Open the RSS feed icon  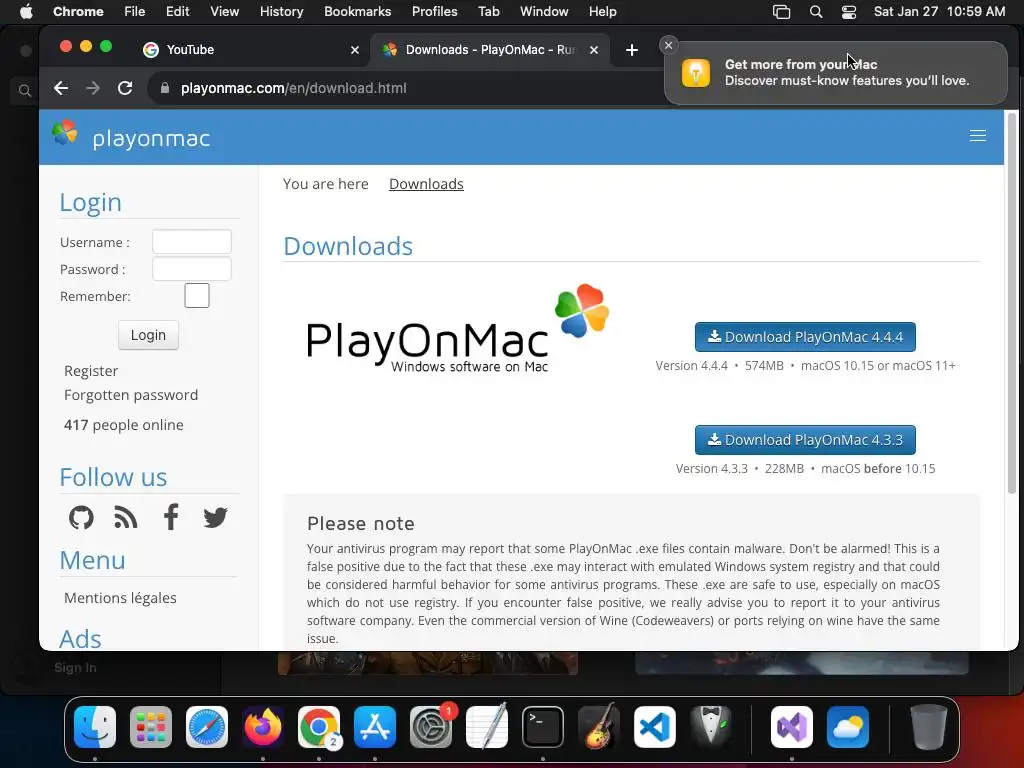(x=125, y=517)
